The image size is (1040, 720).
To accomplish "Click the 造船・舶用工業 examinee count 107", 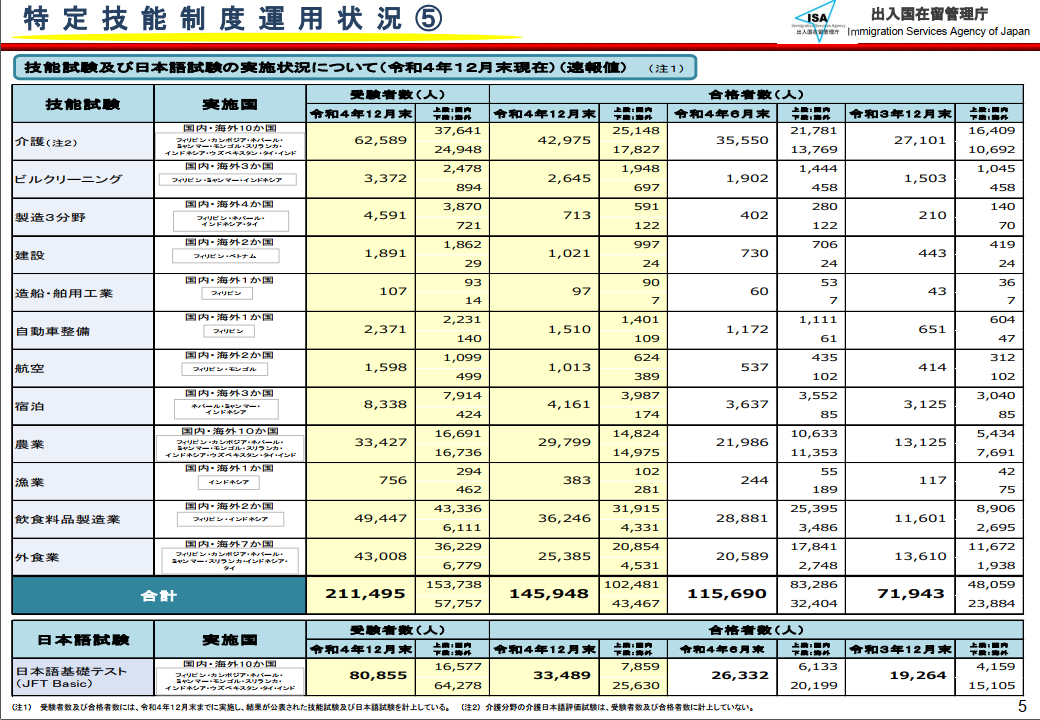I will click(393, 291).
